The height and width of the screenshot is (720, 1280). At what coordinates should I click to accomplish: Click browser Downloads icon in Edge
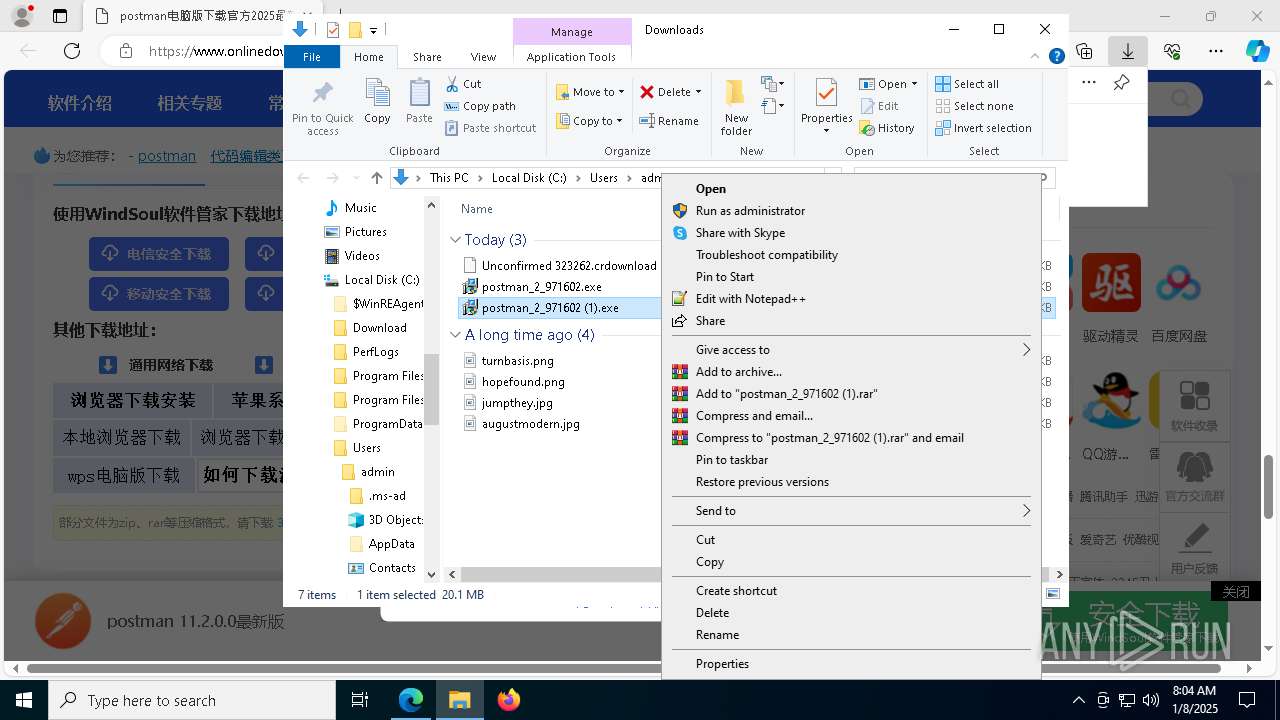[1128, 50]
